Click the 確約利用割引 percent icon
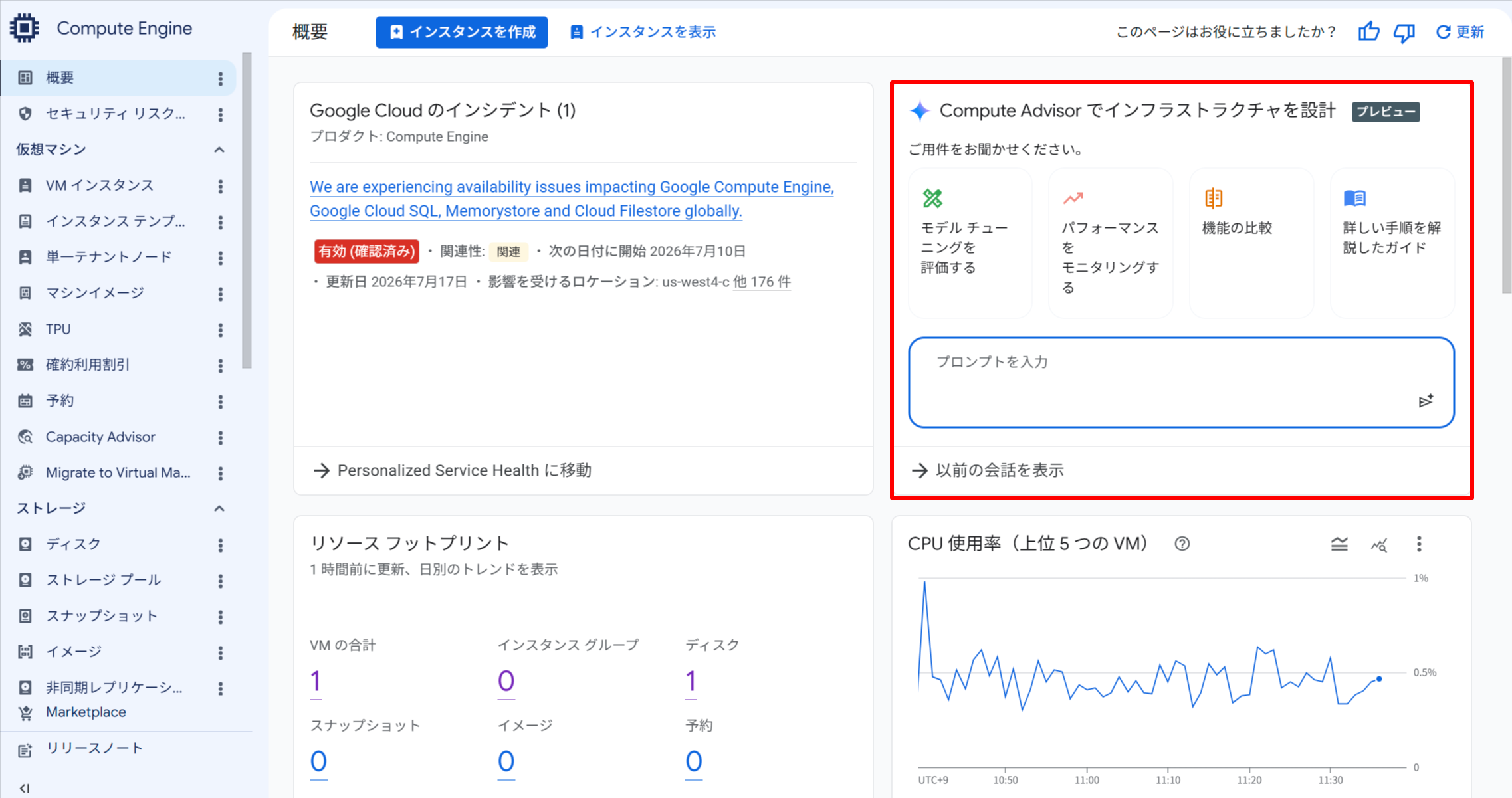The width and height of the screenshot is (1512, 798). click(x=25, y=365)
